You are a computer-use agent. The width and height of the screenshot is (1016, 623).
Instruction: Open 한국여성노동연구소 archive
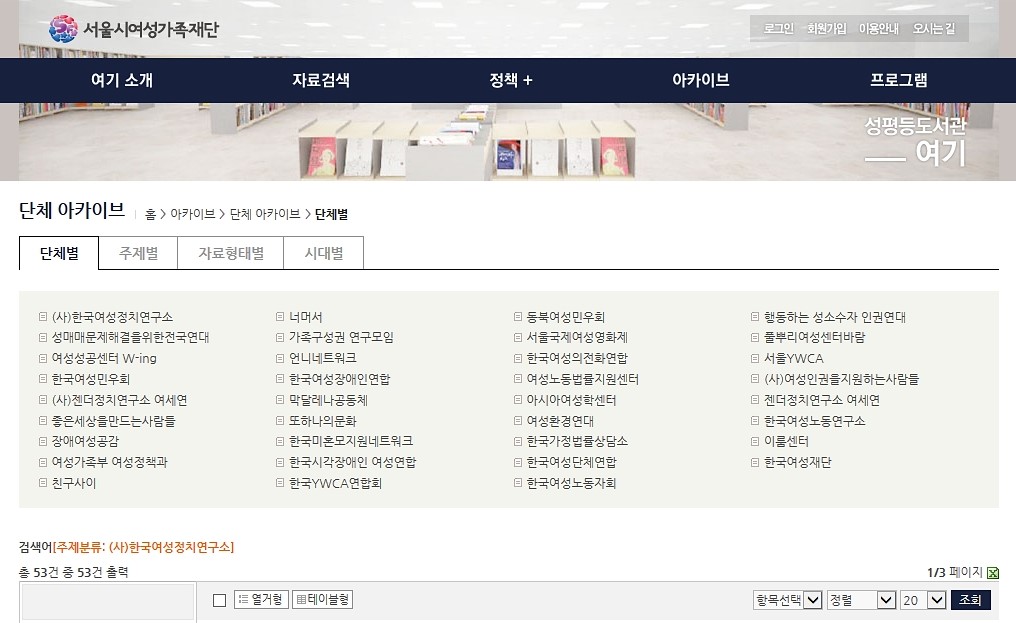(x=814, y=421)
